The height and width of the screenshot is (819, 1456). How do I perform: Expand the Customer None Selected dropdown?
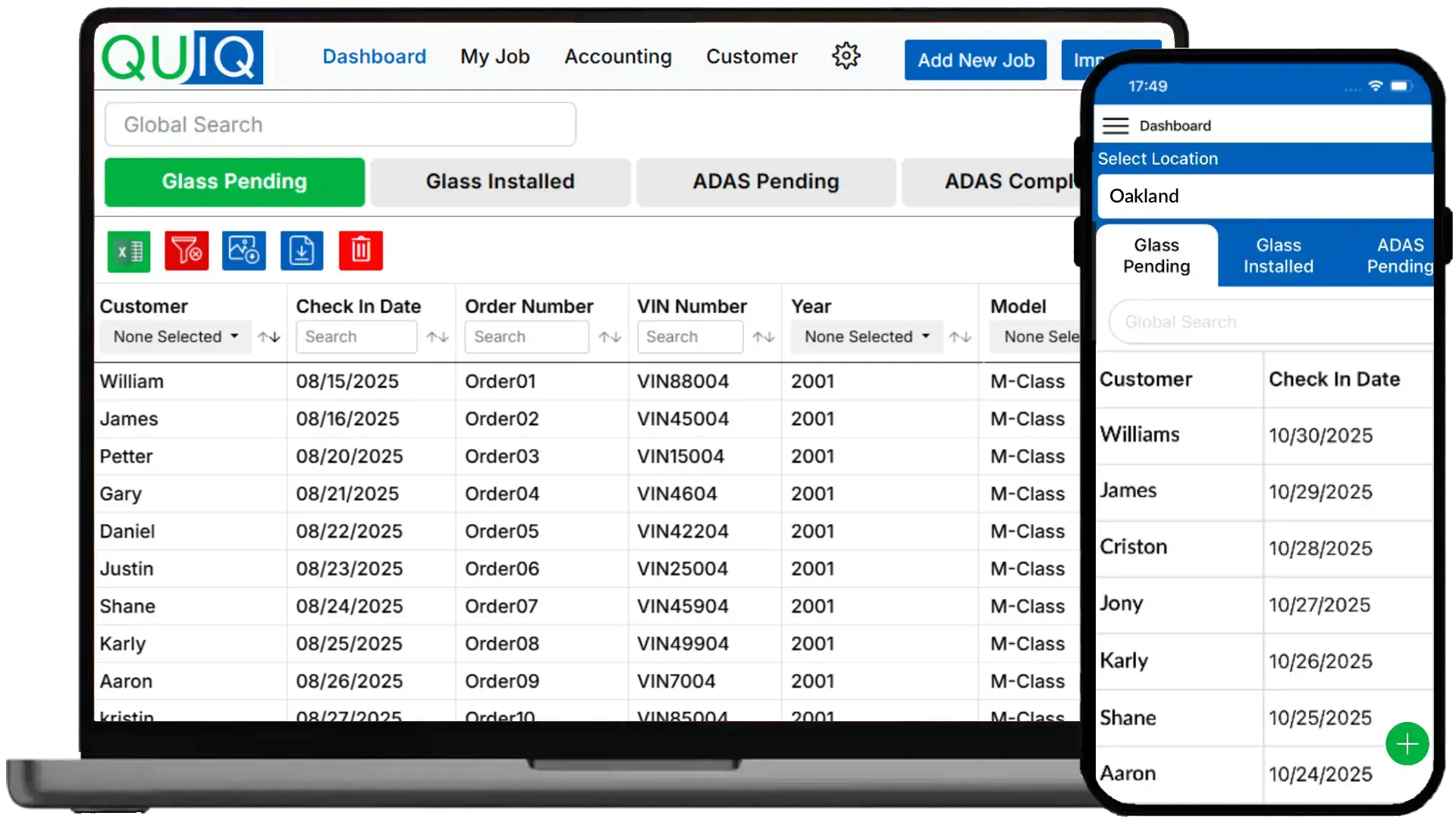click(175, 337)
